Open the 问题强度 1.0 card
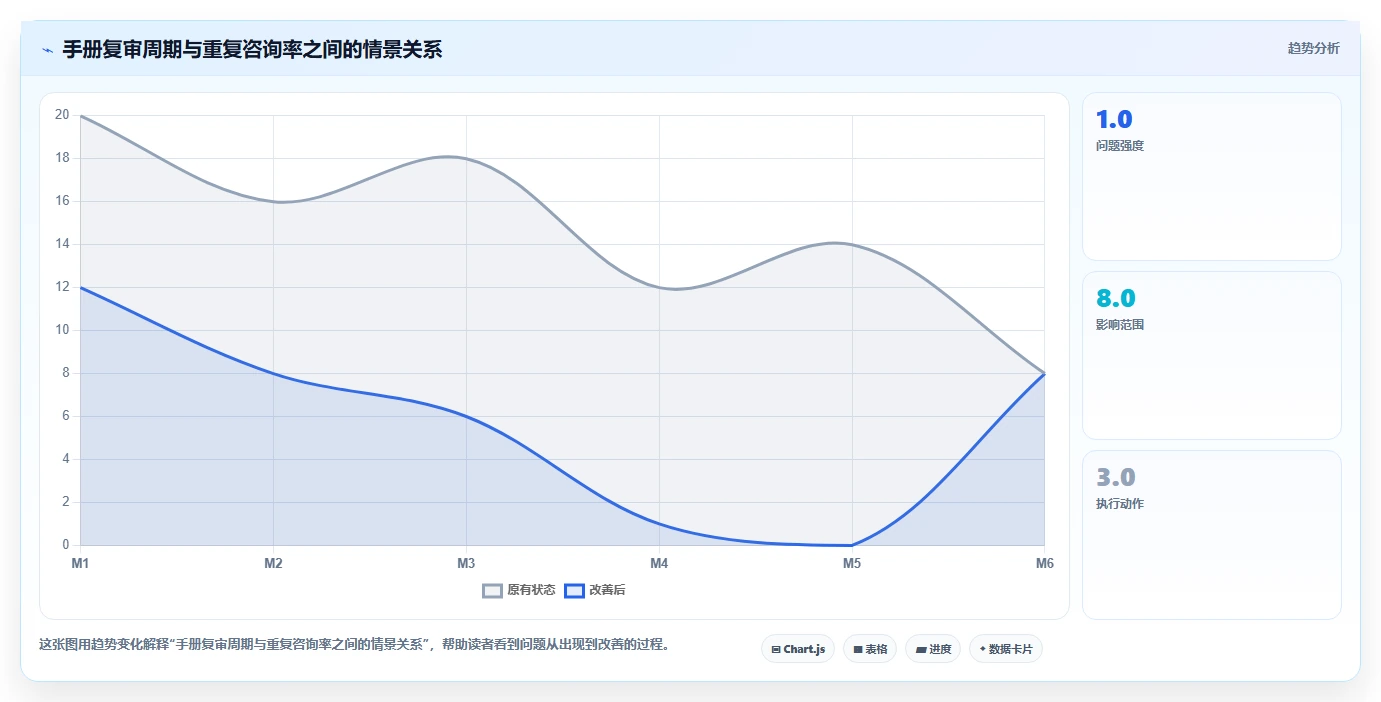The width and height of the screenshot is (1381, 702). pyautogui.click(x=1212, y=177)
